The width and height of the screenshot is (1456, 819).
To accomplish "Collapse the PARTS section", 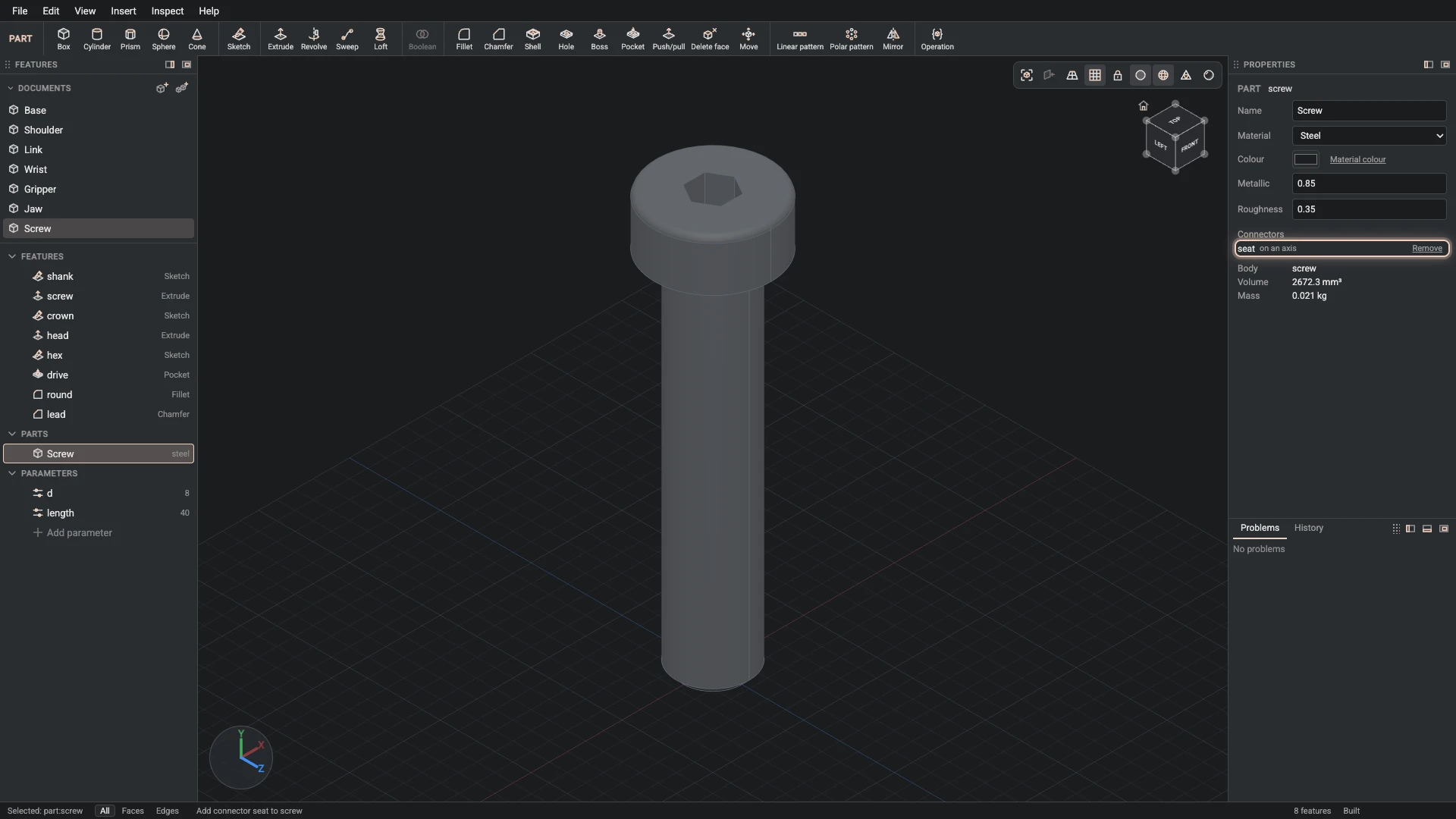I will 12,434.
